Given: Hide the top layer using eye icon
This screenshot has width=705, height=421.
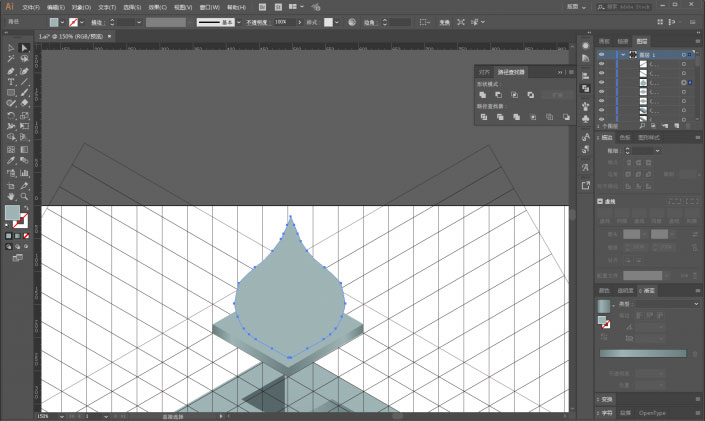Looking at the screenshot, I should coord(602,54).
